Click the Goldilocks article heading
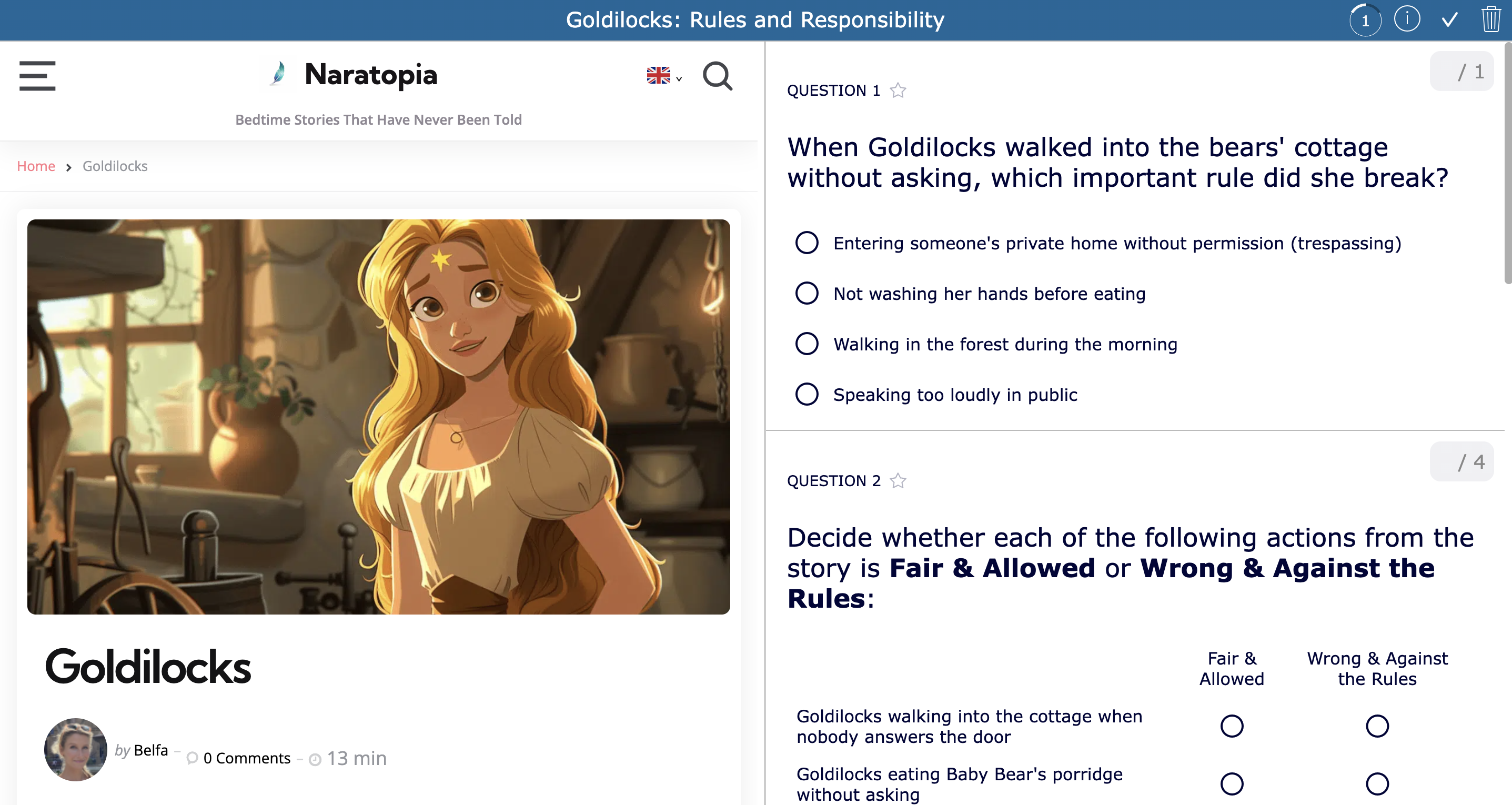This screenshot has height=805, width=1512. [148, 667]
